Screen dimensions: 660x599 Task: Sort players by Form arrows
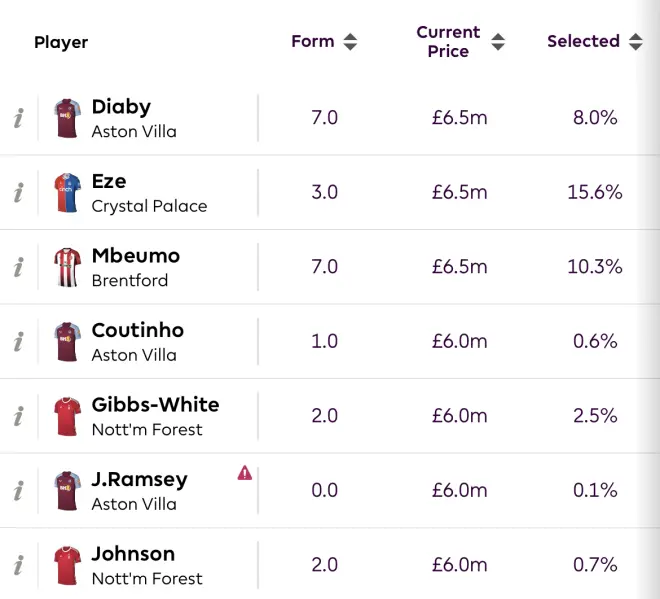click(x=349, y=42)
